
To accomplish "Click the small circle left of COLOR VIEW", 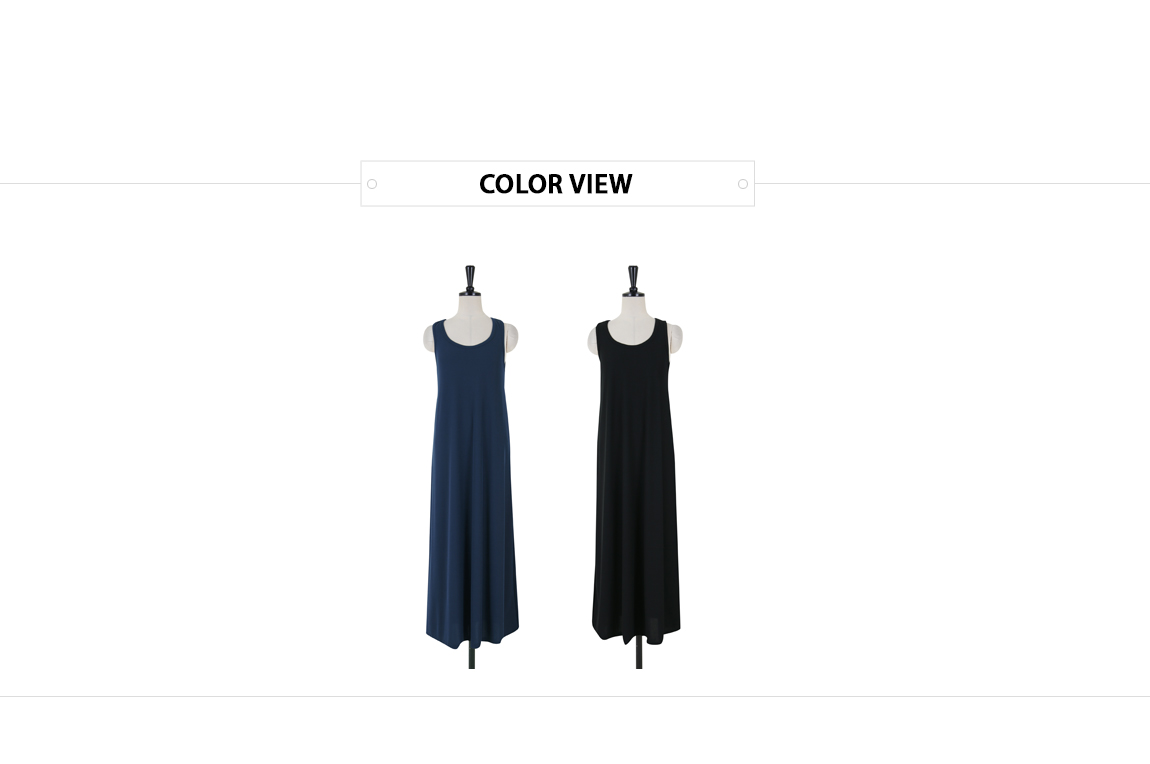I will pos(372,184).
